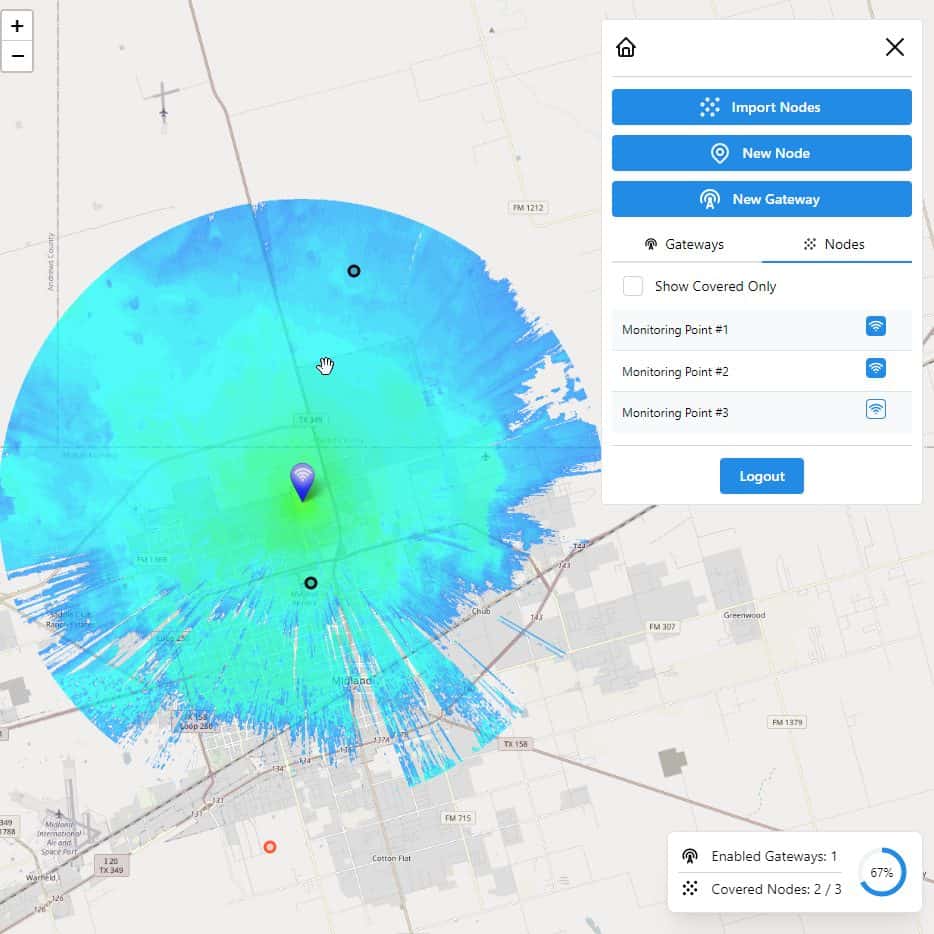Close the side panel with X

coord(894,47)
